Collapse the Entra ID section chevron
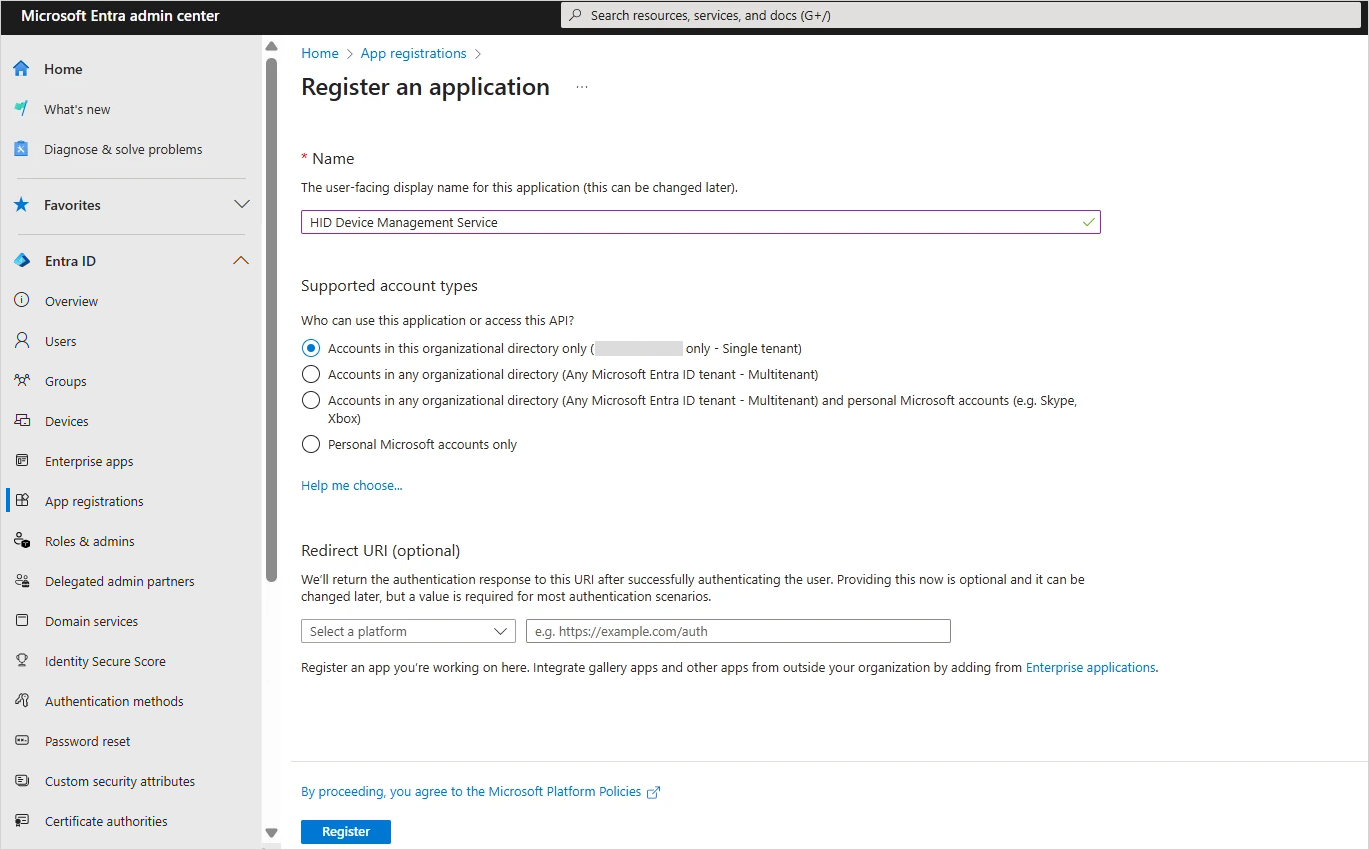Viewport: 1369px width, 850px height. tap(241, 261)
